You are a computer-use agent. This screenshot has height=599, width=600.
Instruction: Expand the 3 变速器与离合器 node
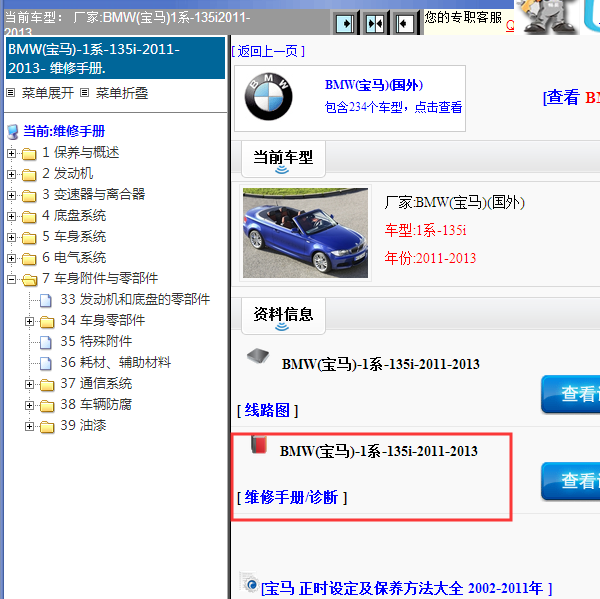pyautogui.click(x=11, y=196)
